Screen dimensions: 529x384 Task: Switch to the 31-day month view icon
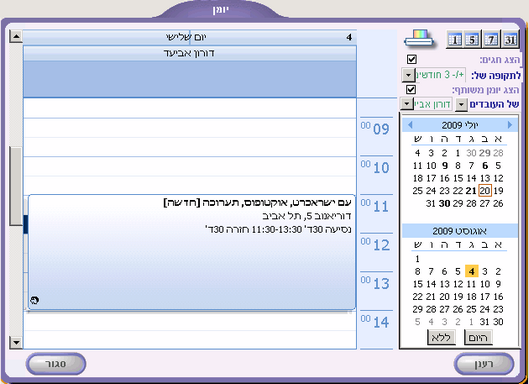510,40
